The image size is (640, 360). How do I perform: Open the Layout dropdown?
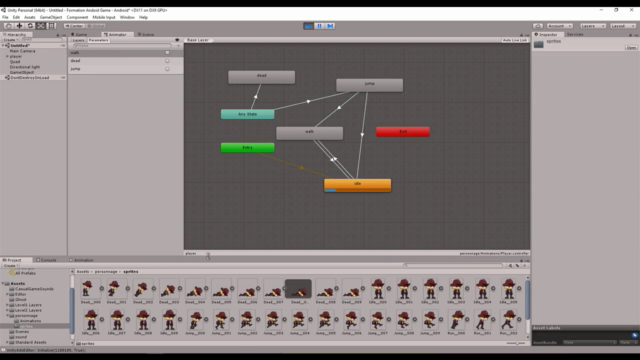tap(623, 26)
